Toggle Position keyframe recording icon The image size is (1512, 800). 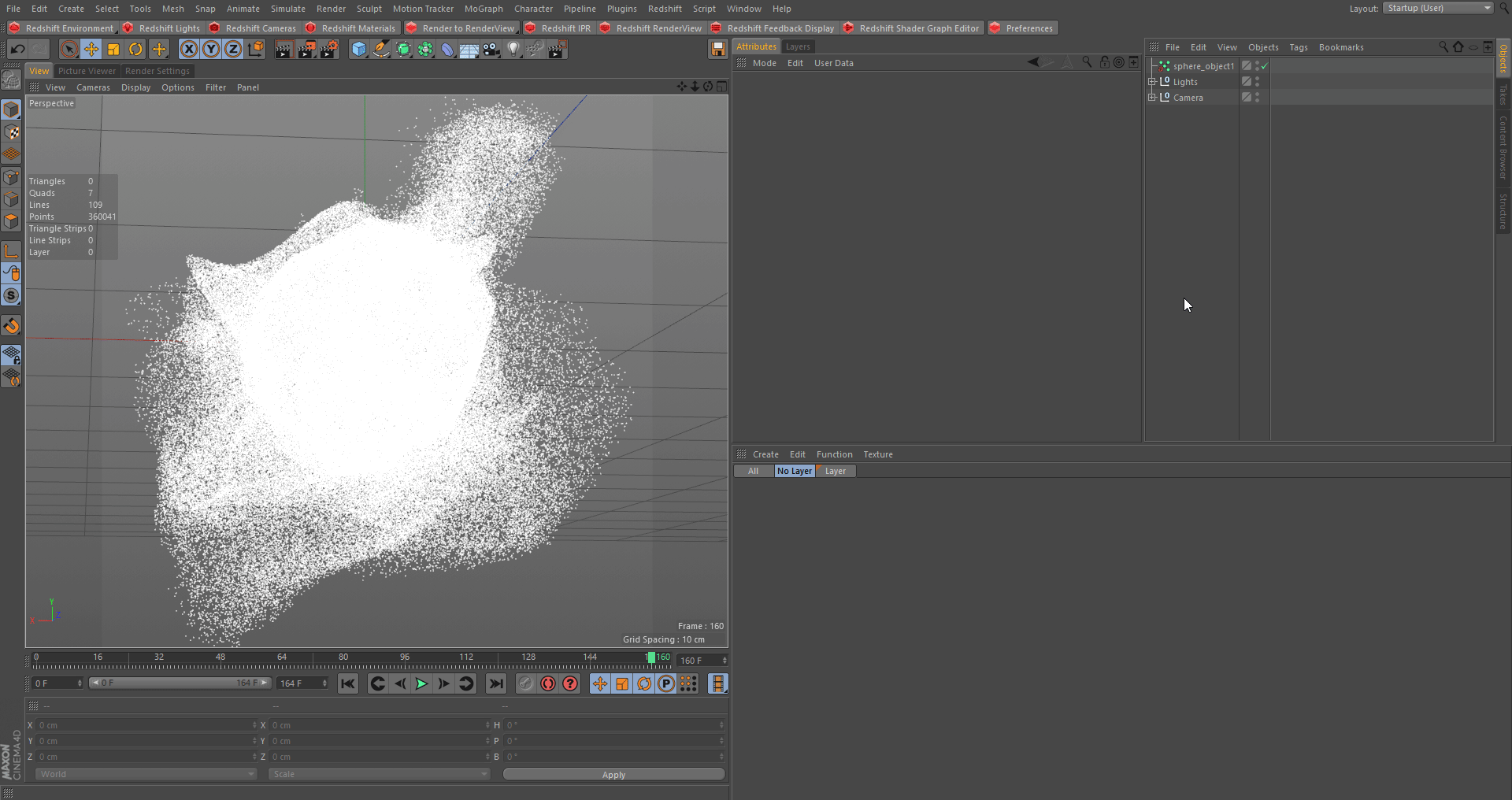(x=600, y=683)
